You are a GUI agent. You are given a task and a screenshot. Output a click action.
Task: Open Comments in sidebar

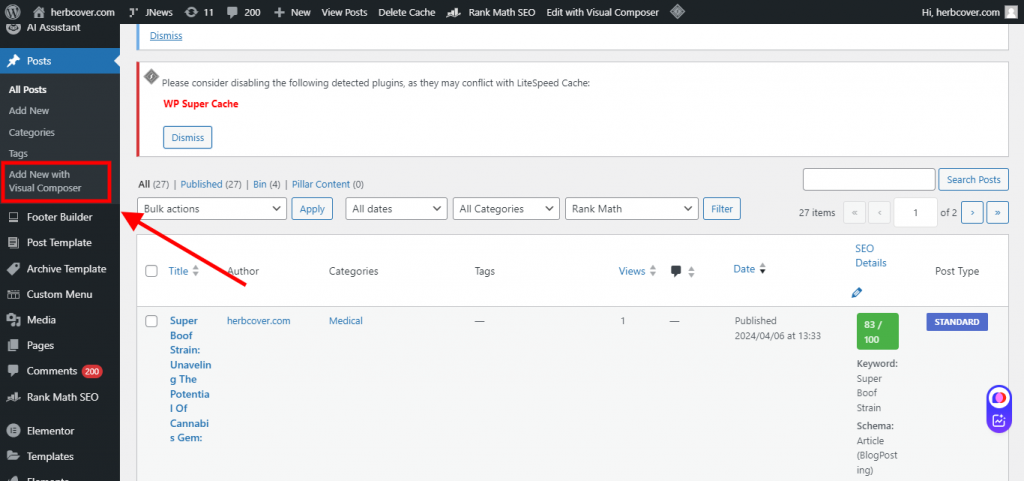point(52,371)
